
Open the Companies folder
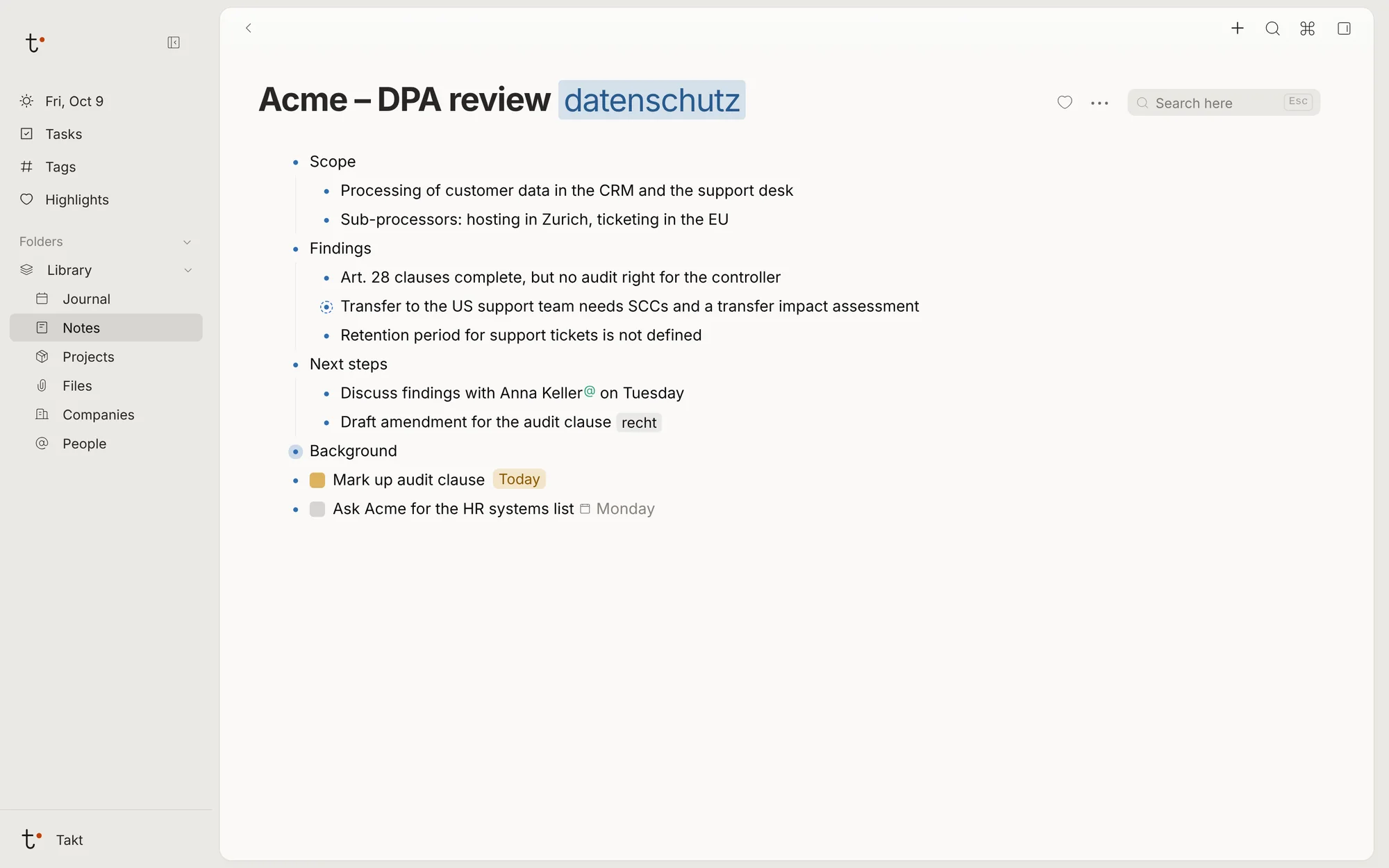[x=106, y=415]
